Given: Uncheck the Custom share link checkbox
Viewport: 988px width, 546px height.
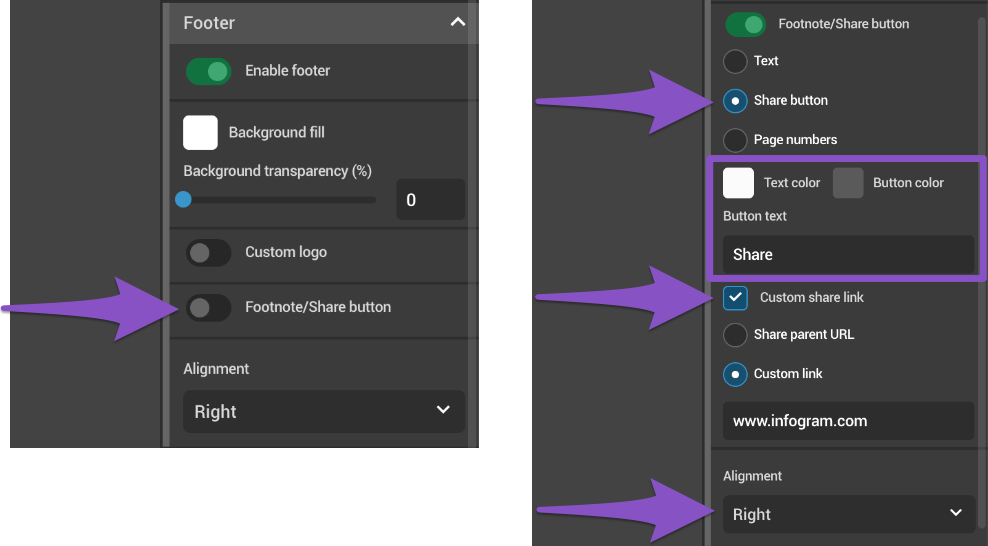Looking at the screenshot, I should [736, 297].
